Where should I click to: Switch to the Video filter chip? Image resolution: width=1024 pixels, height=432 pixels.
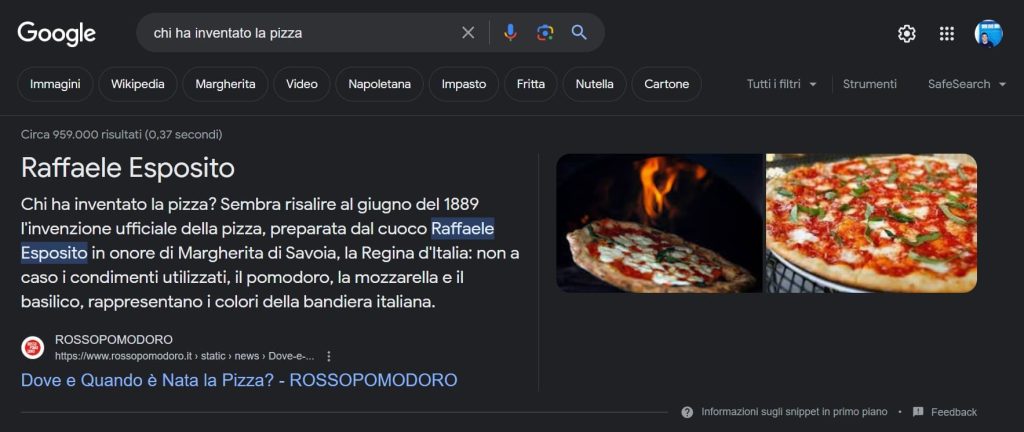click(301, 84)
